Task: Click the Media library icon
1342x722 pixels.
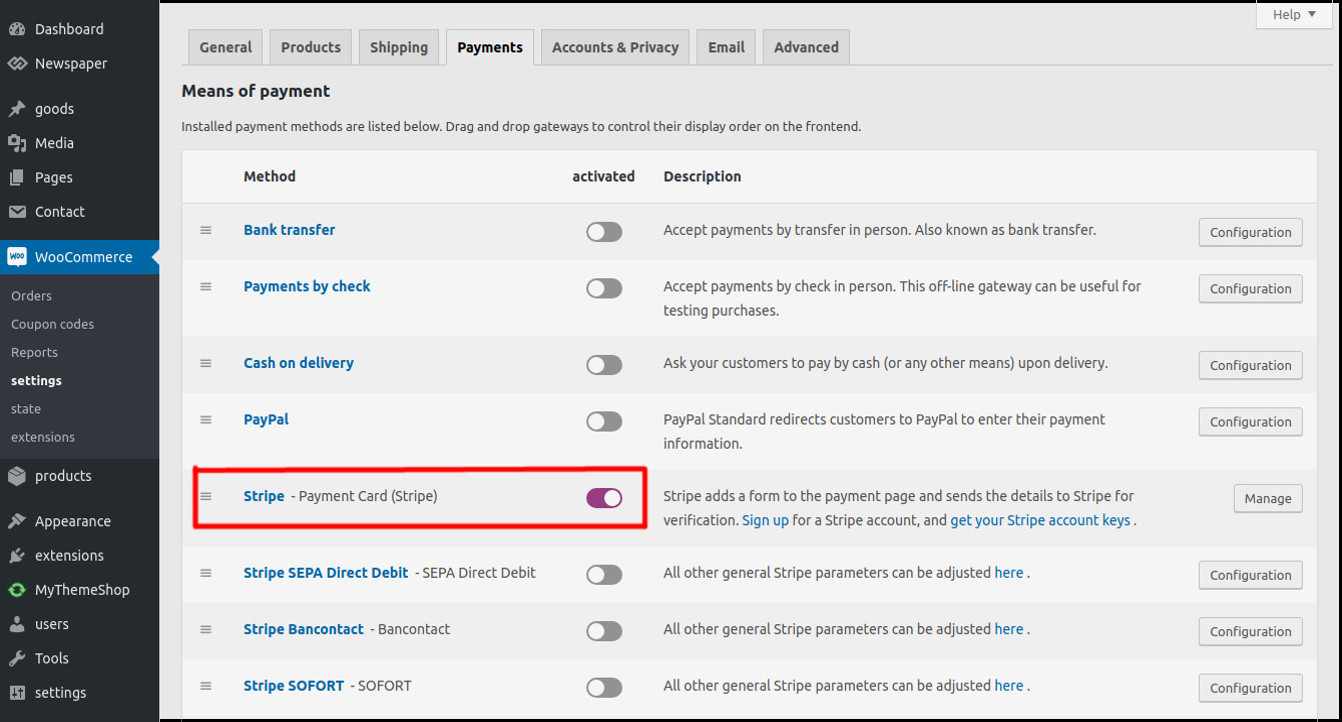Action: coord(17,143)
